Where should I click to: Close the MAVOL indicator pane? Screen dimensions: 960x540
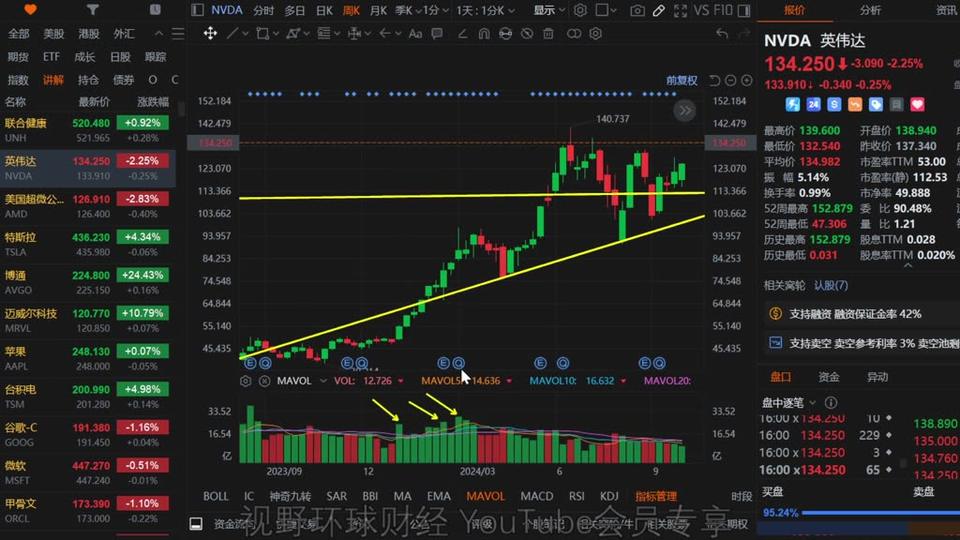pos(264,381)
